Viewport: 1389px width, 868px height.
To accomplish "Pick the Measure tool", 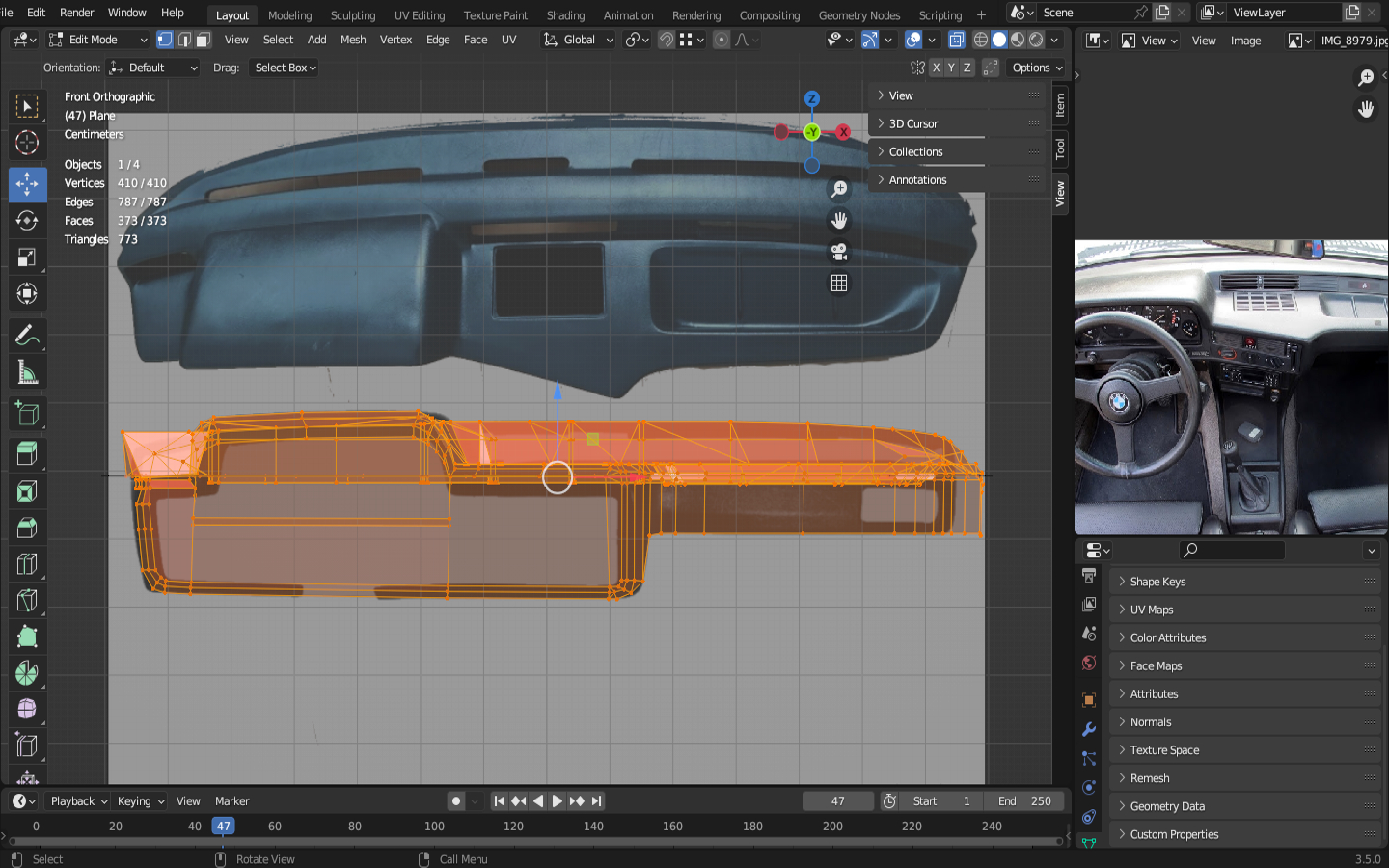I will click(x=27, y=373).
